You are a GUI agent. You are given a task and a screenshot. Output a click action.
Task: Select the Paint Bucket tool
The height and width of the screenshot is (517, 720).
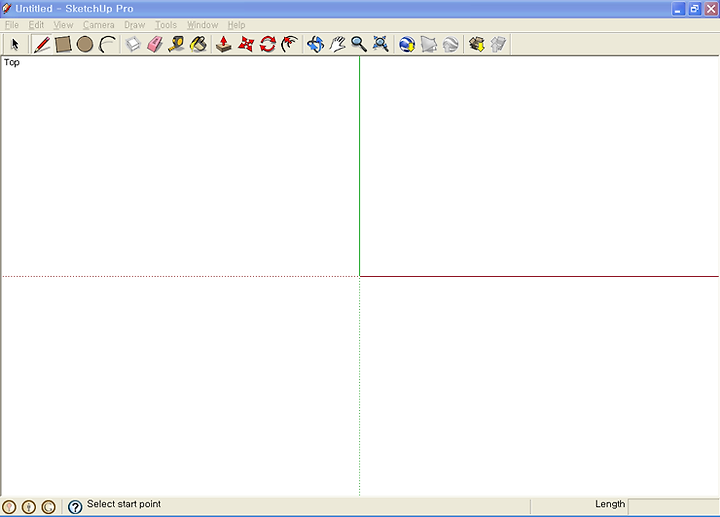click(x=198, y=45)
